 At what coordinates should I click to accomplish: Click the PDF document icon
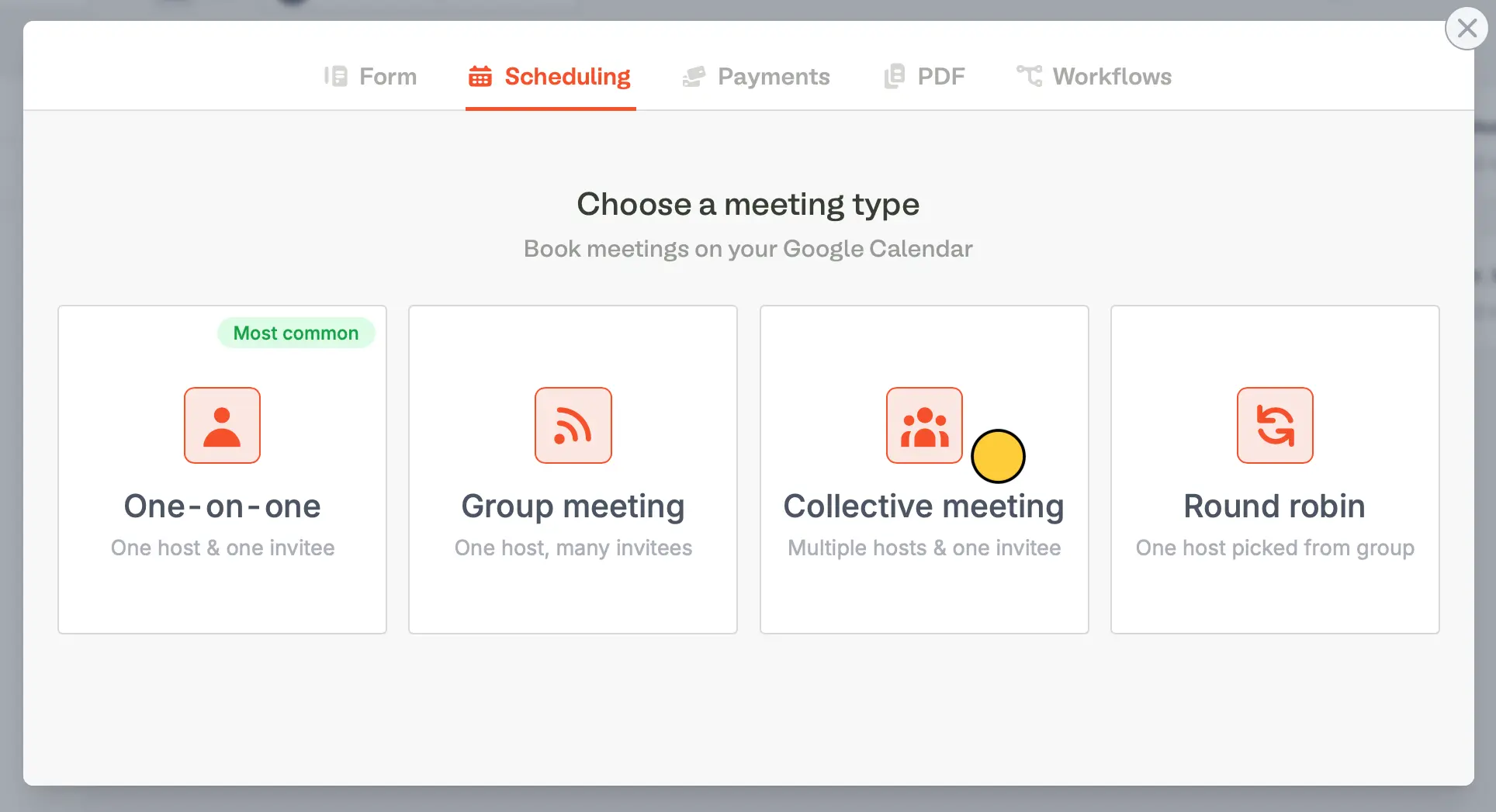click(895, 76)
